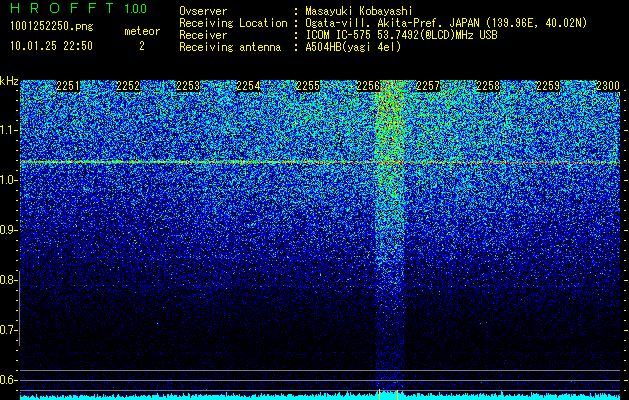Click the Receiving Location label
This screenshot has width=629, height=400.
point(233,23)
